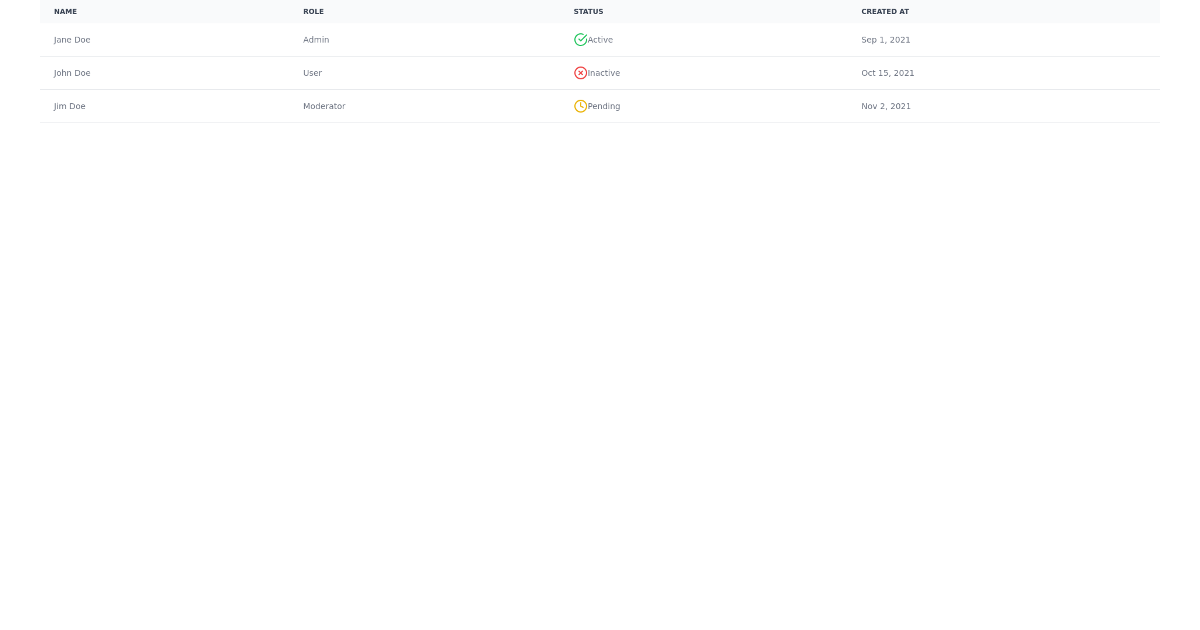The width and height of the screenshot is (1200, 630).
Task: Click the name John Doe
Action: pyautogui.click(x=71, y=72)
